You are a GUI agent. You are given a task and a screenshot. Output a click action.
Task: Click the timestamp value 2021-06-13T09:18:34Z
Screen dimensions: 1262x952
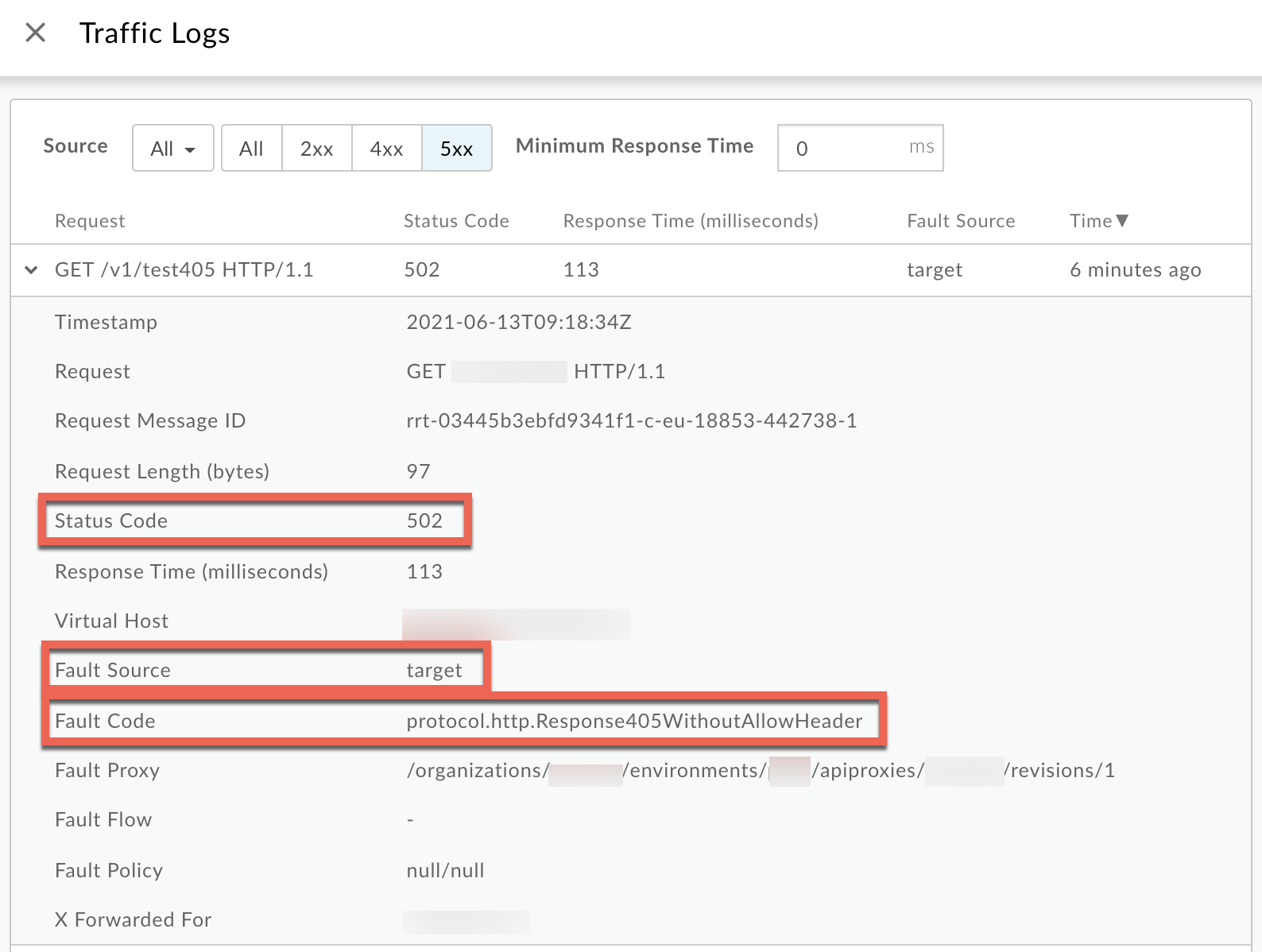pos(519,322)
